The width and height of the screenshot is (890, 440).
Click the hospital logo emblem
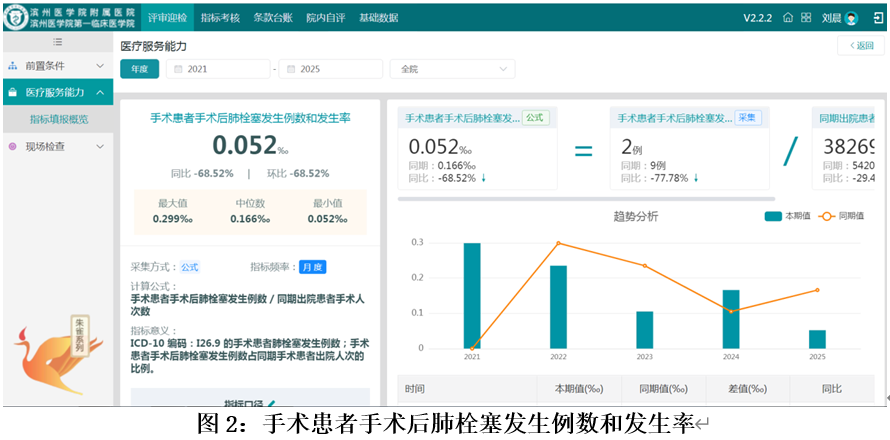tap(15, 16)
